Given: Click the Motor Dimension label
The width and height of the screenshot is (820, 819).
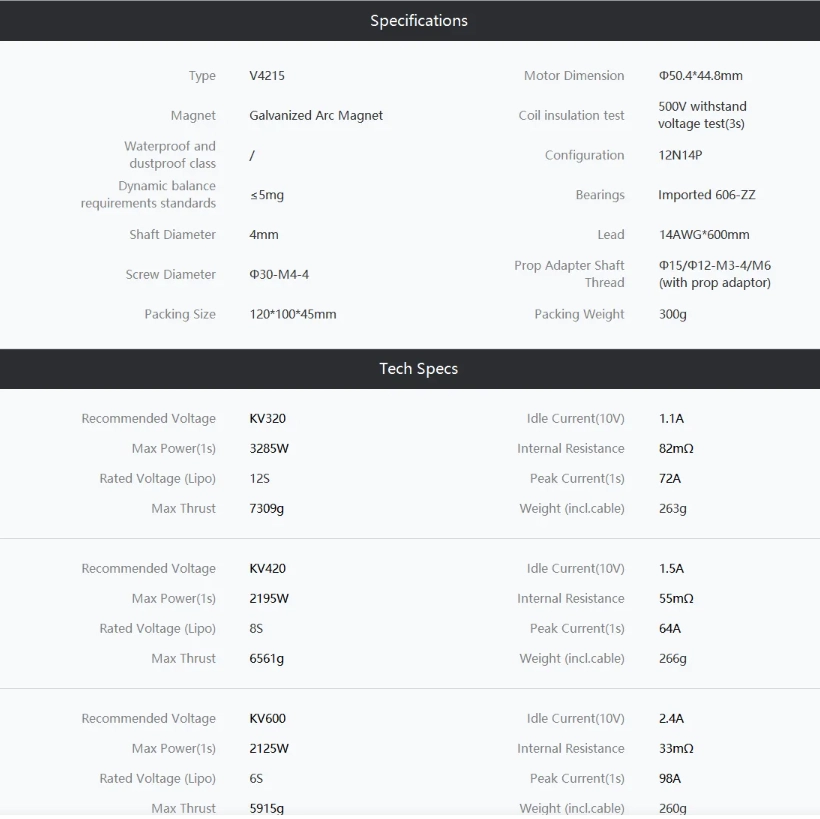Looking at the screenshot, I should pos(573,76).
